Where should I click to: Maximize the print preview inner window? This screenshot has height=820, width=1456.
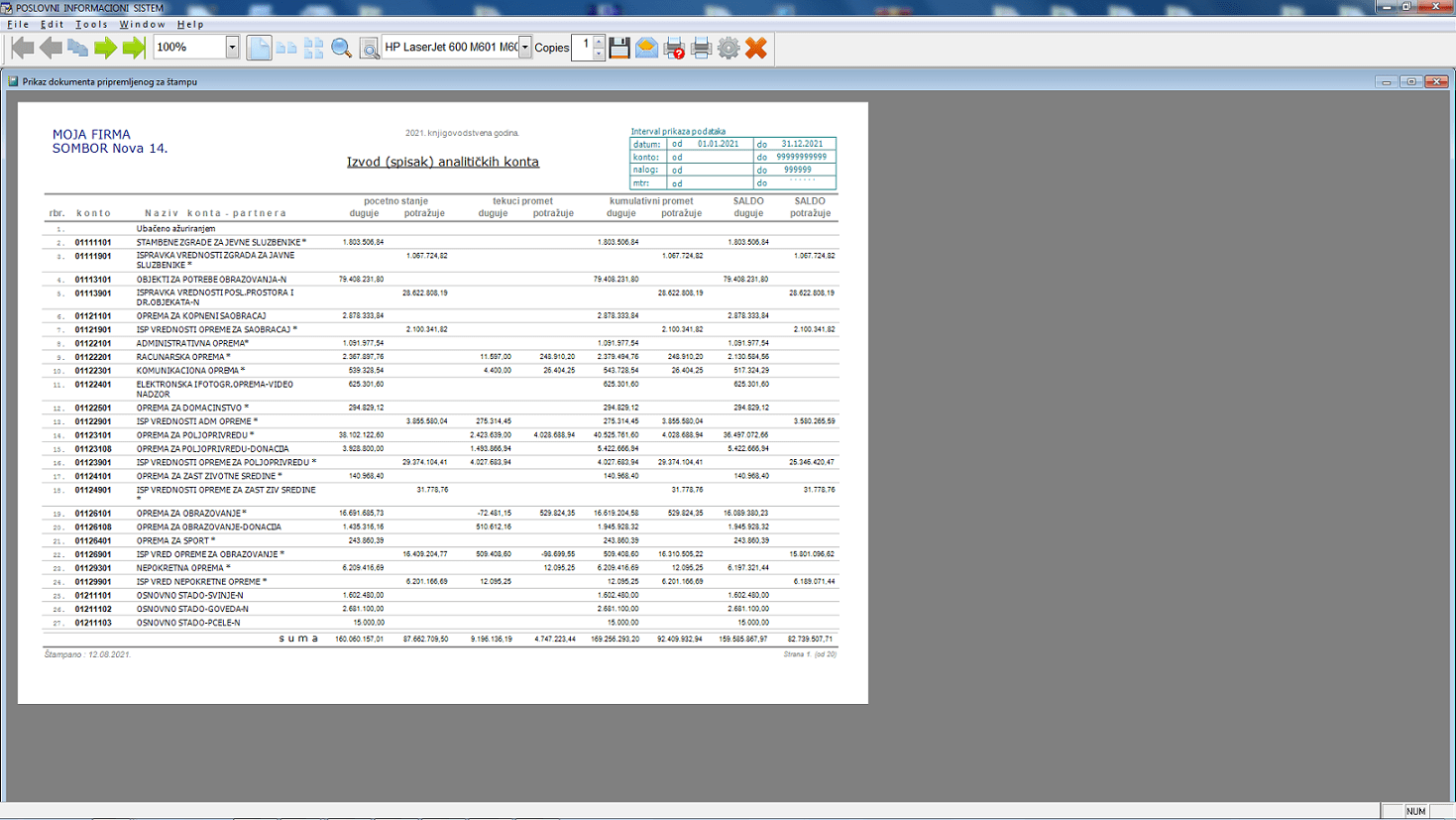[1411, 81]
